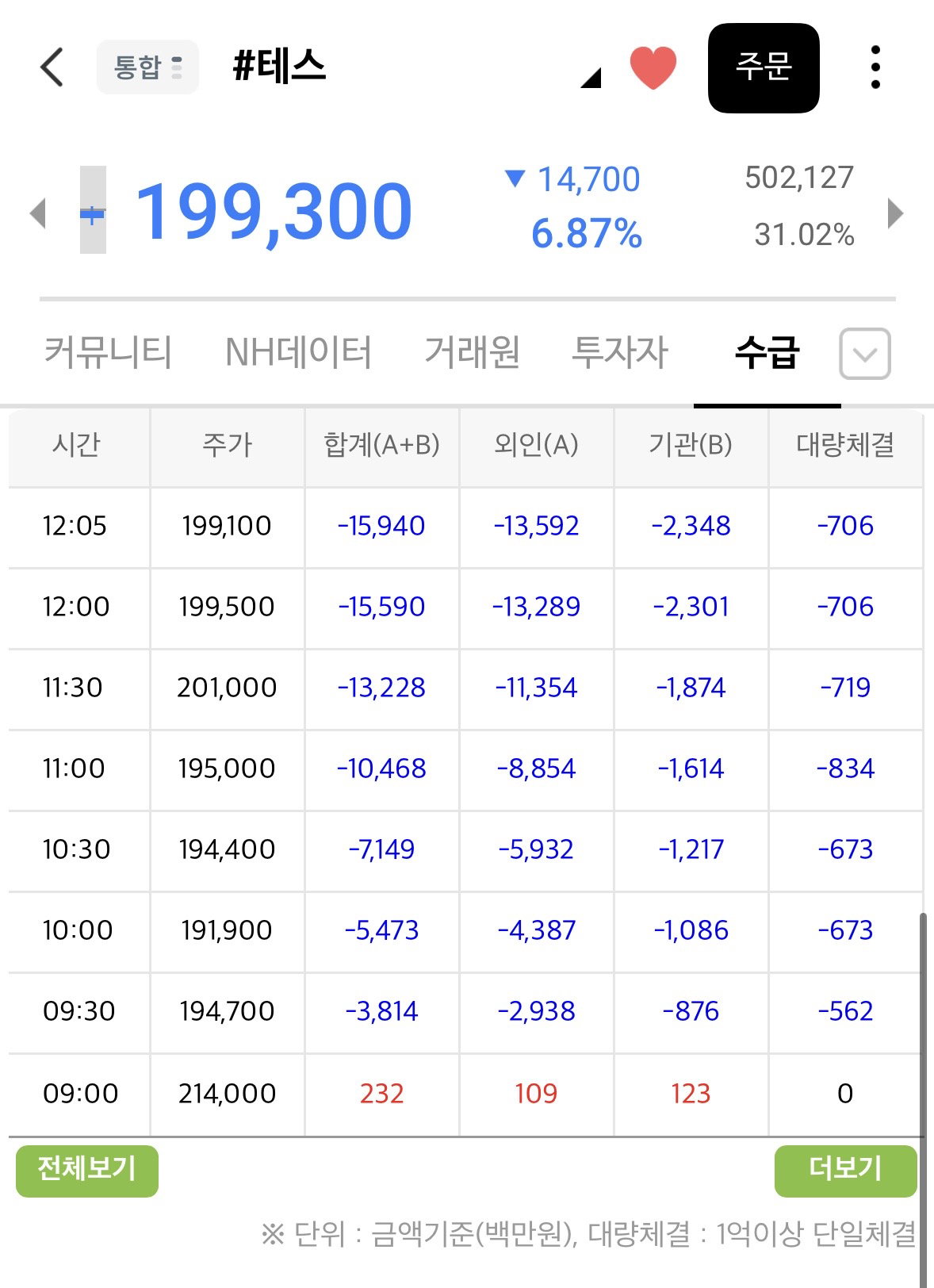Go back using the left chevron
The height and width of the screenshot is (1288, 934).
pyautogui.click(x=52, y=67)
